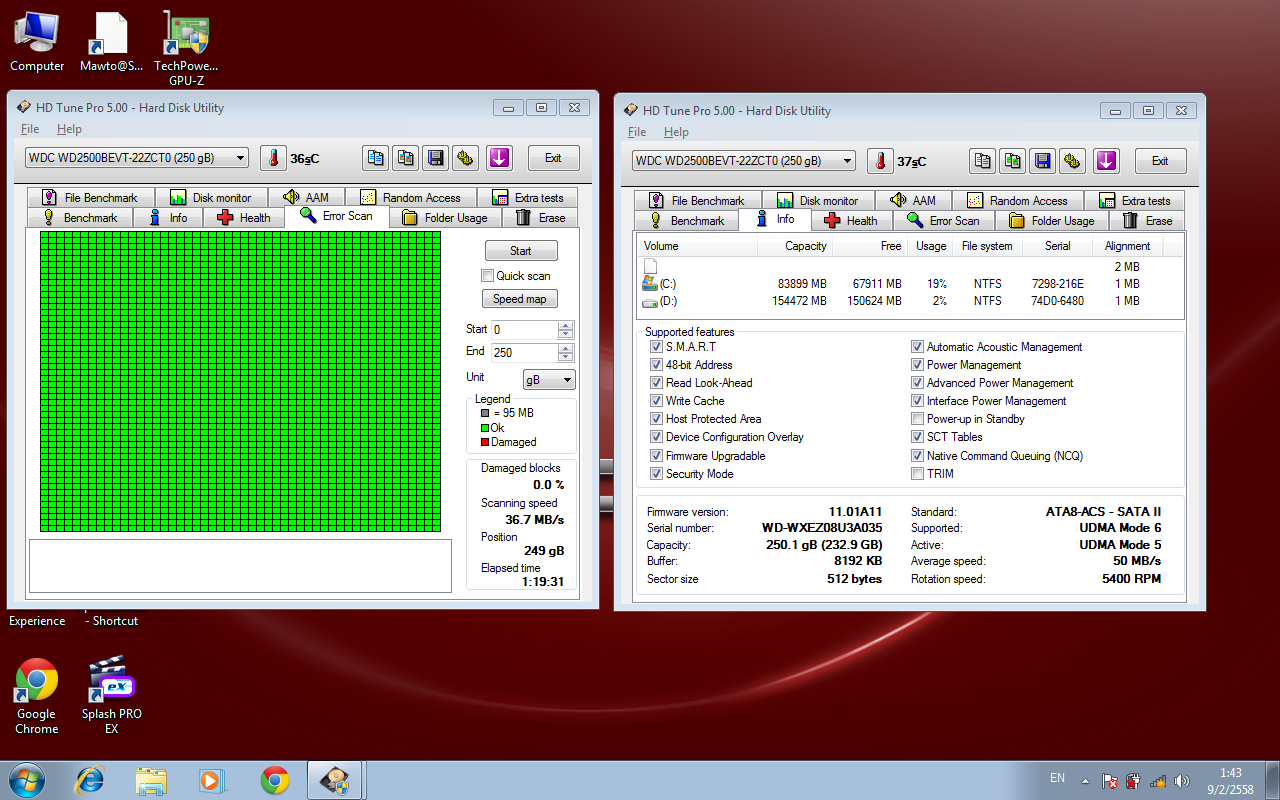The image size is (1280, 800).
Task: Toggle the Automatic Acoustic Management checkbox
Action: (917, 347)
